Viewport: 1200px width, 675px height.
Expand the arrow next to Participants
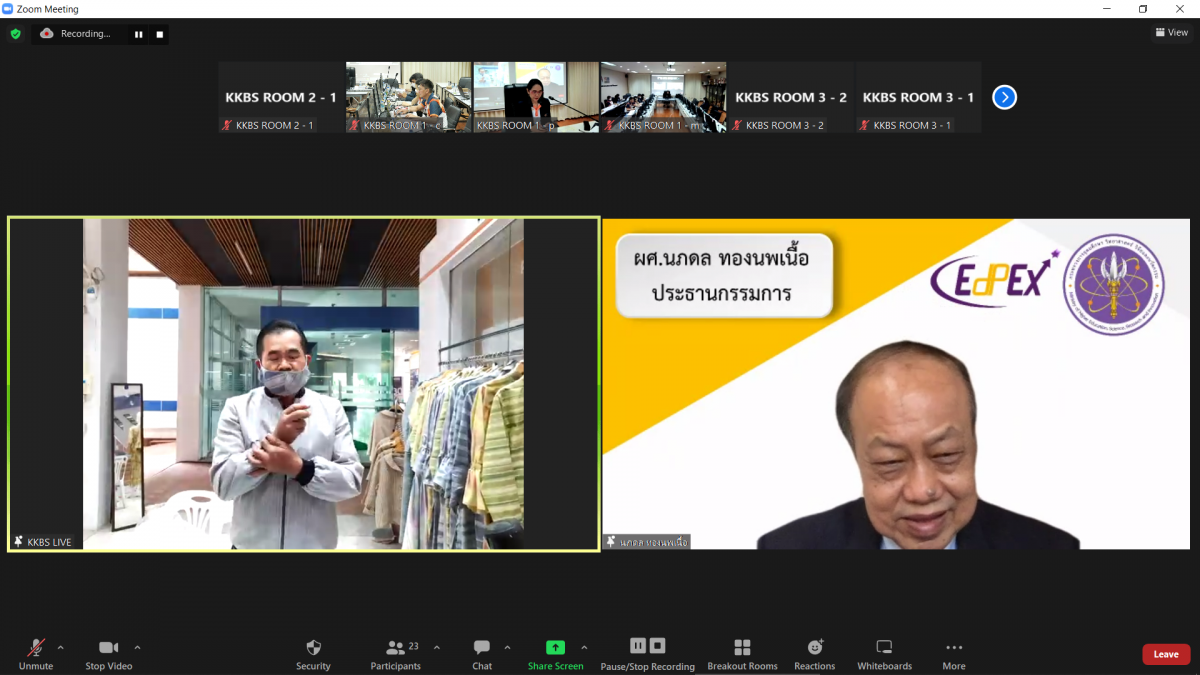click(x=437, y=647)
